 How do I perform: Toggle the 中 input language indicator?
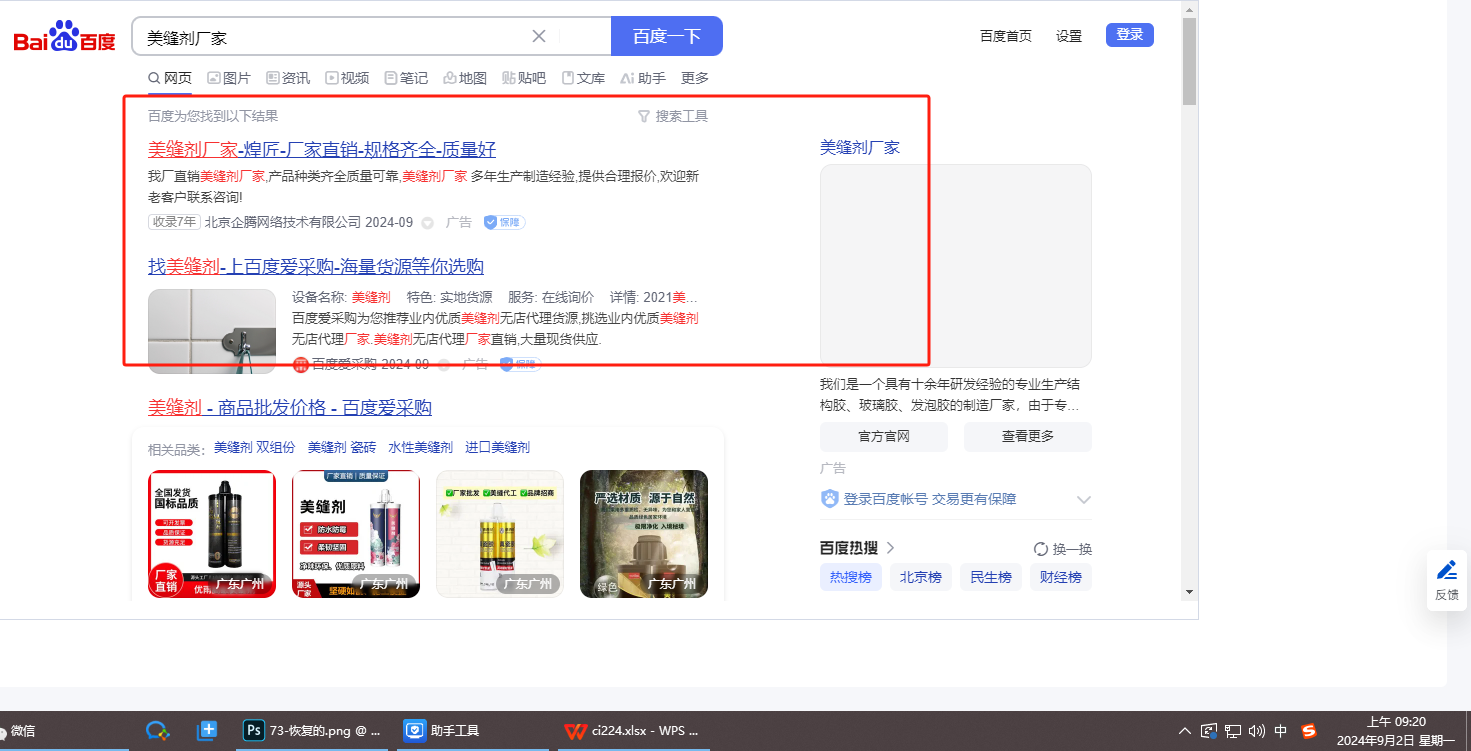(x=1281, y=731)
